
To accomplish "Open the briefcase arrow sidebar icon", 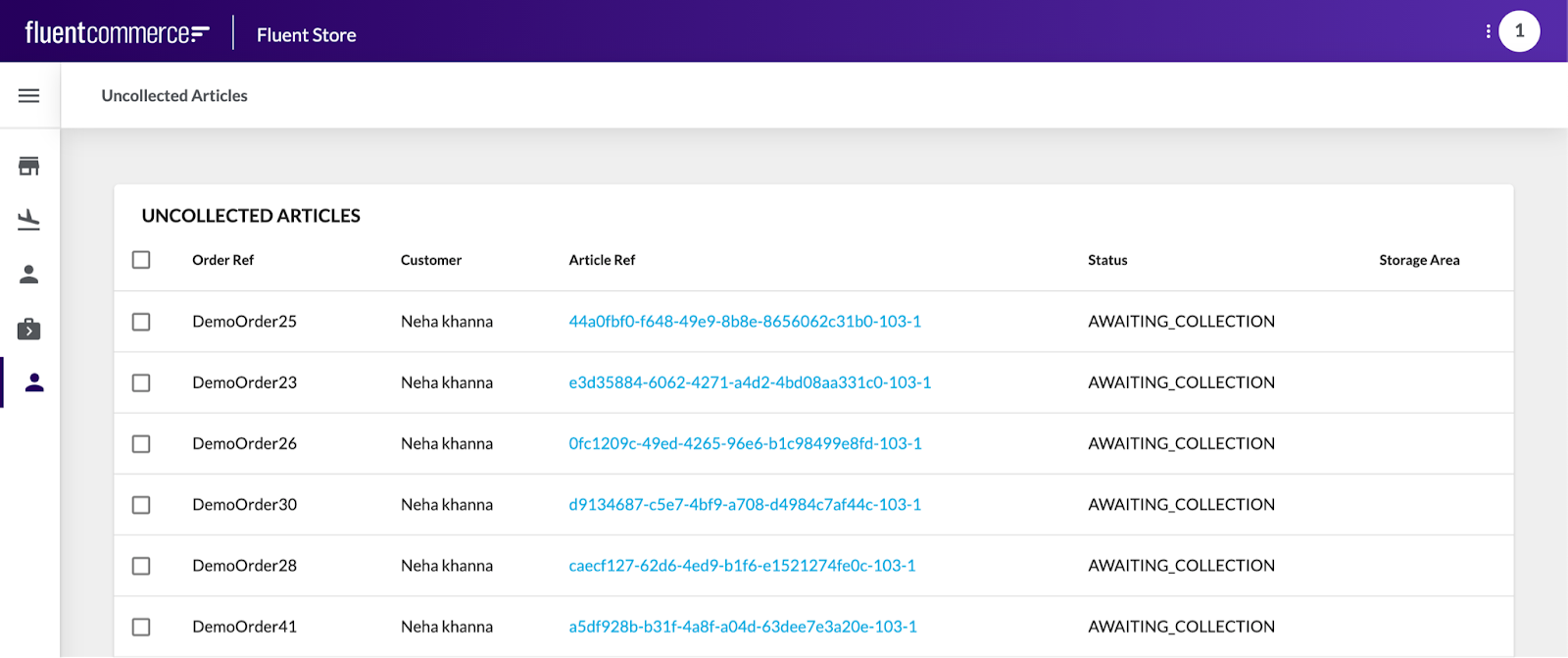I will [29, 329].
